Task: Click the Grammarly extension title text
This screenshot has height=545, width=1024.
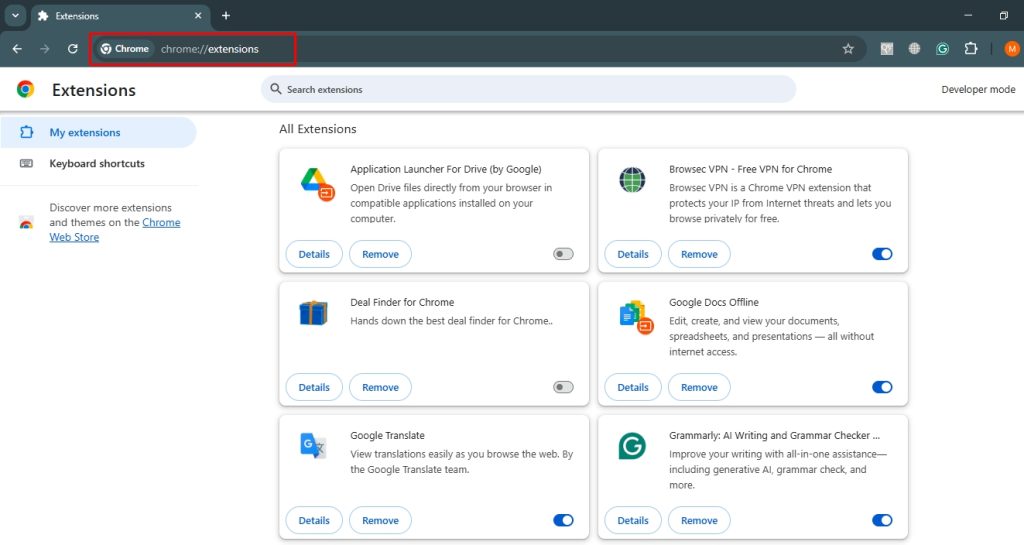Action: click(774, 435)
